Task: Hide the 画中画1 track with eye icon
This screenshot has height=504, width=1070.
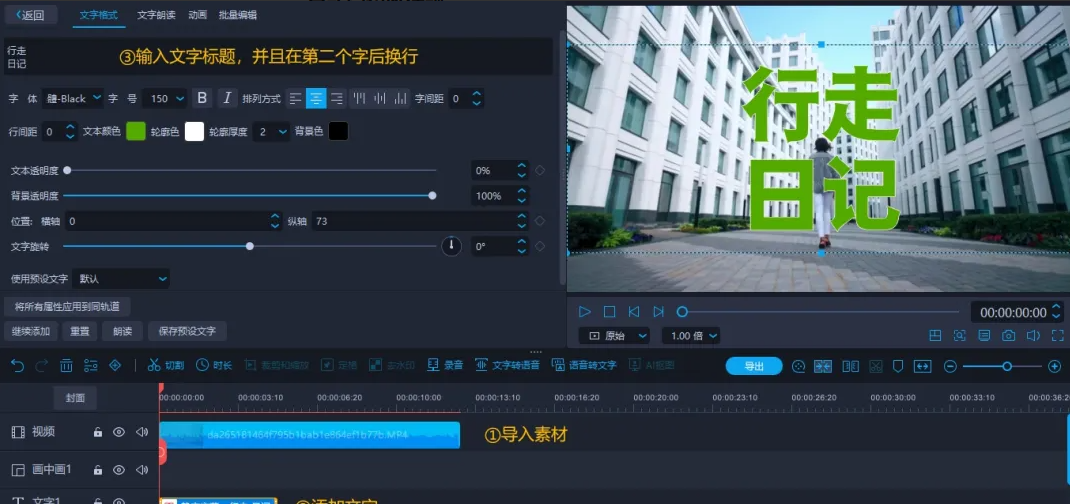Action: 119,470
